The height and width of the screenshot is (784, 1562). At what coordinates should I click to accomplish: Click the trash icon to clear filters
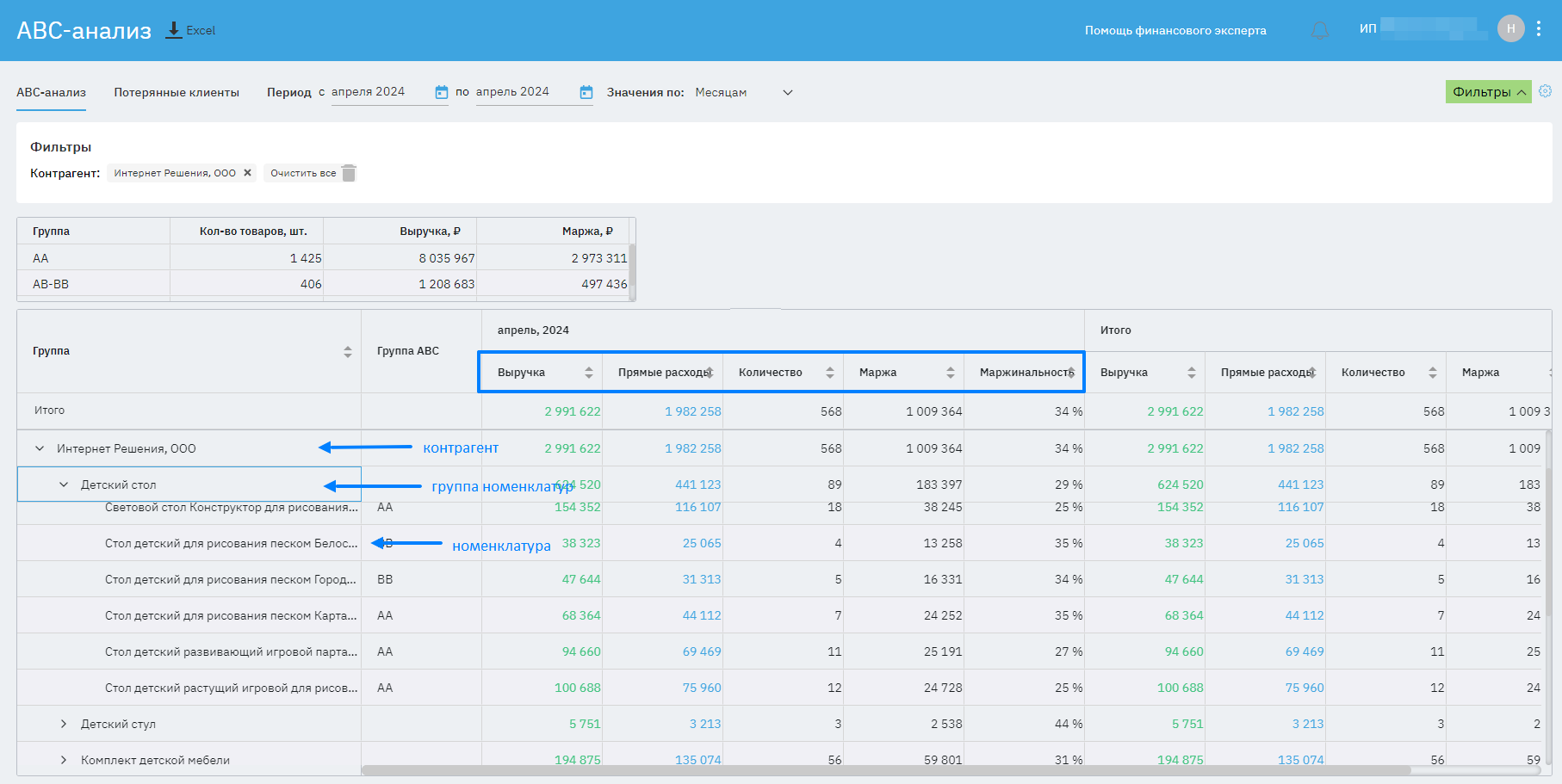pyautogui.click(x=349, y=173)
